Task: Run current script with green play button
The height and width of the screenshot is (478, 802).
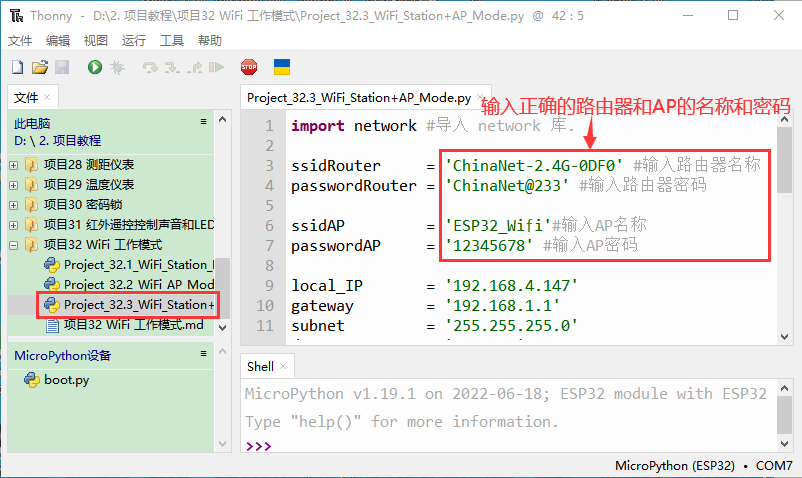Action: [x=94, y=67]
